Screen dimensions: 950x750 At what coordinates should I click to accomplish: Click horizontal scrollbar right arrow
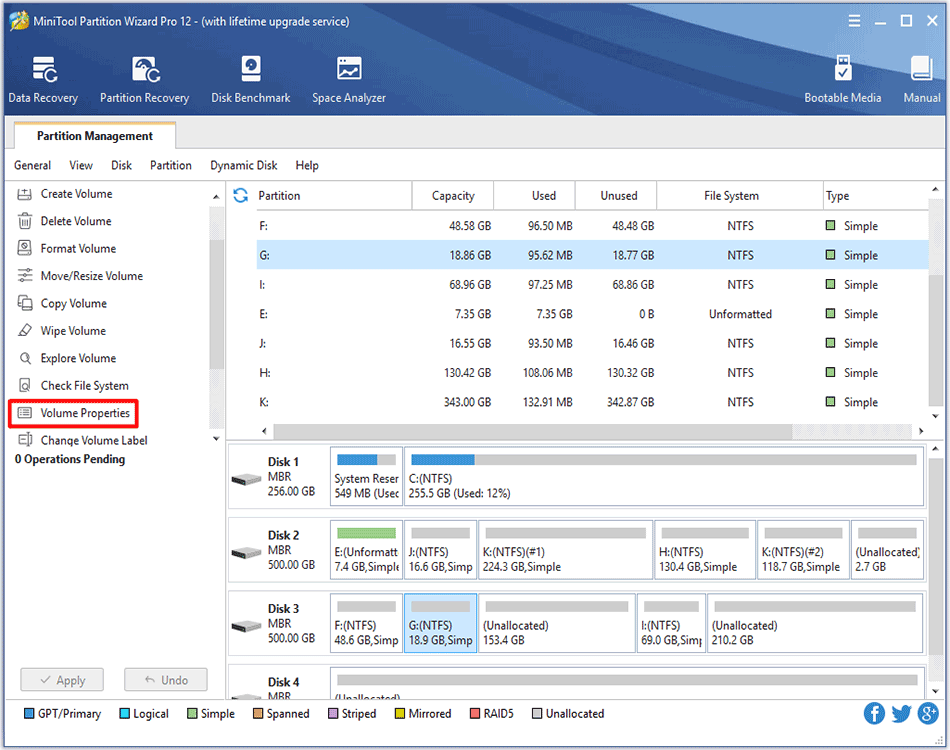coord(921,431)
